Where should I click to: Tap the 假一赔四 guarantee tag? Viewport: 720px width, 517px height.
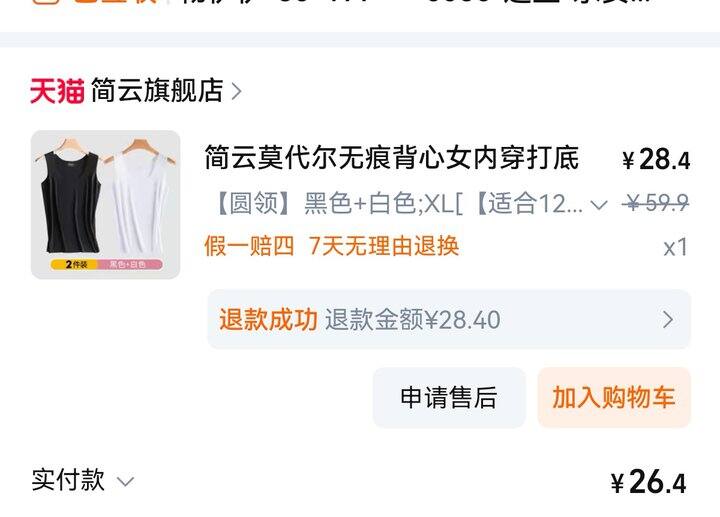pos(249,246)
